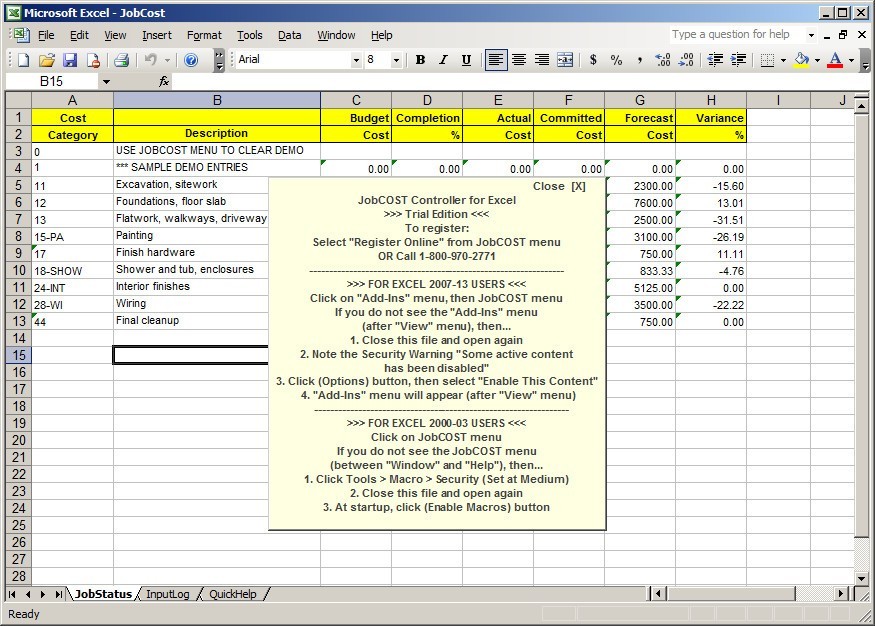The height and width of the screenshot is (626, 875).
Task: Apply Percent Style icon
Action: coord(616,60)
